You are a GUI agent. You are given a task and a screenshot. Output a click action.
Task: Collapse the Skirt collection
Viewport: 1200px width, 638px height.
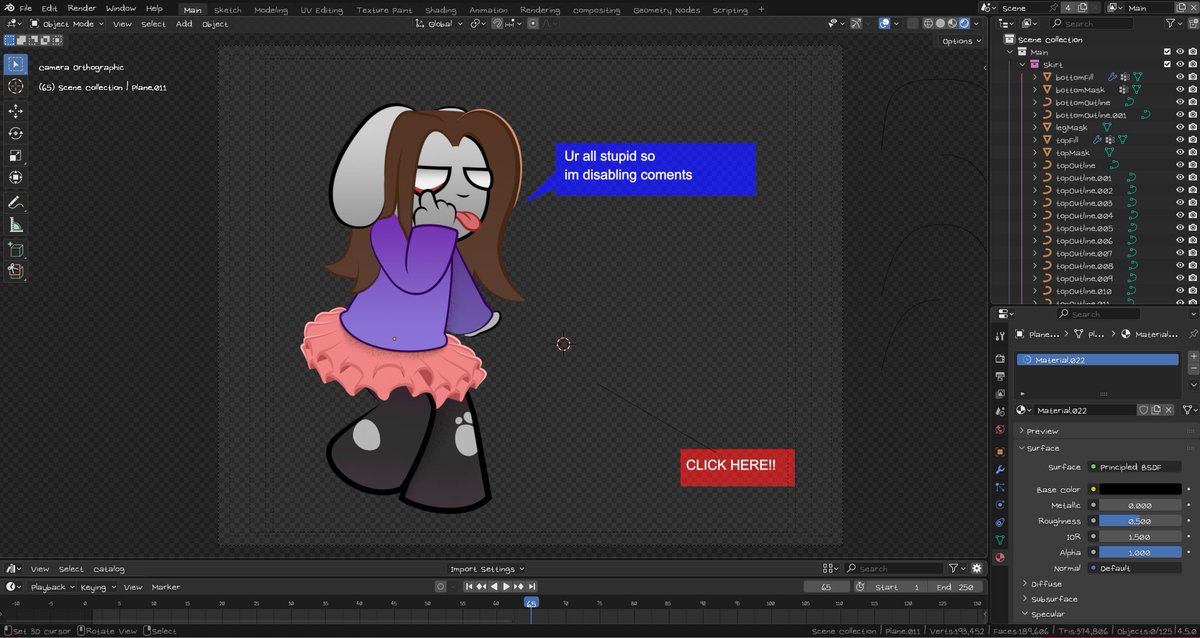point(1023,64)
